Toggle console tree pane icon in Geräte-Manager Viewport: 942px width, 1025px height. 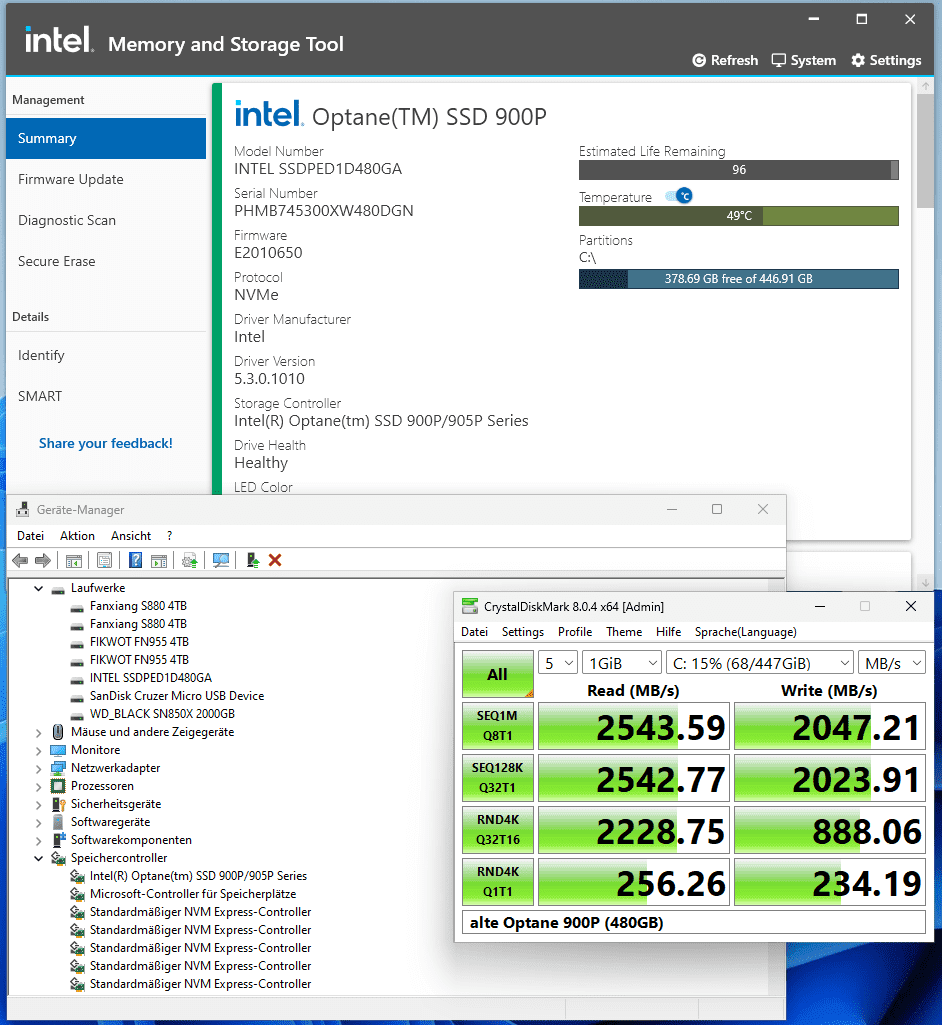pyautogui.click(x=74, y=560)
